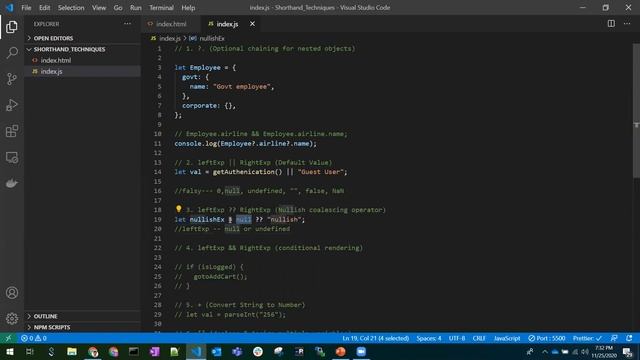Open Zoom from the taskbar
640x360 pixels.
(x=361, y=351)
